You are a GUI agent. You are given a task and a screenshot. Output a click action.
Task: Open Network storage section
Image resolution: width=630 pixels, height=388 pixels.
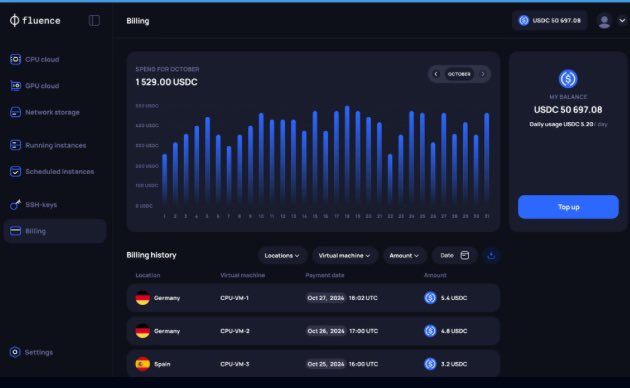click(52, 112)
